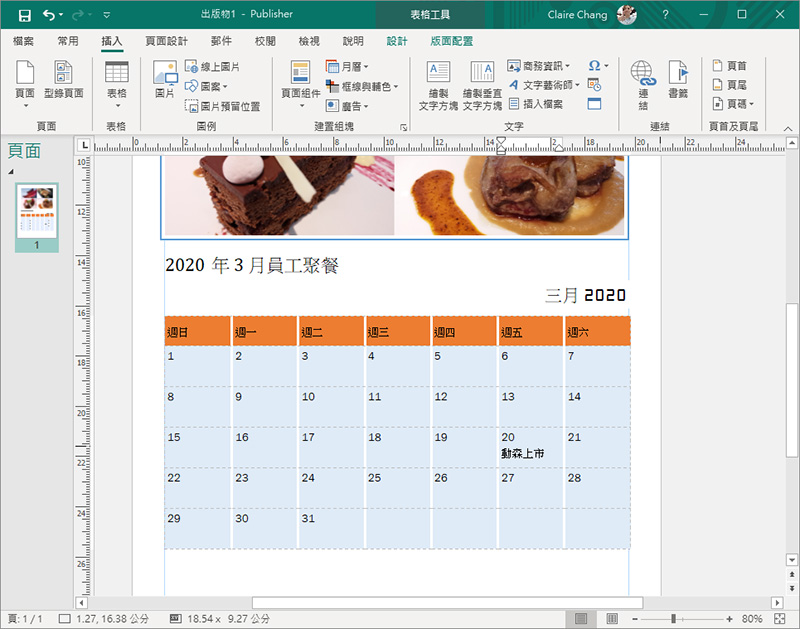This screenshot has height=629, width=800.
Task: Switch to the 檢視 view tab
Action: coord(309,41)
